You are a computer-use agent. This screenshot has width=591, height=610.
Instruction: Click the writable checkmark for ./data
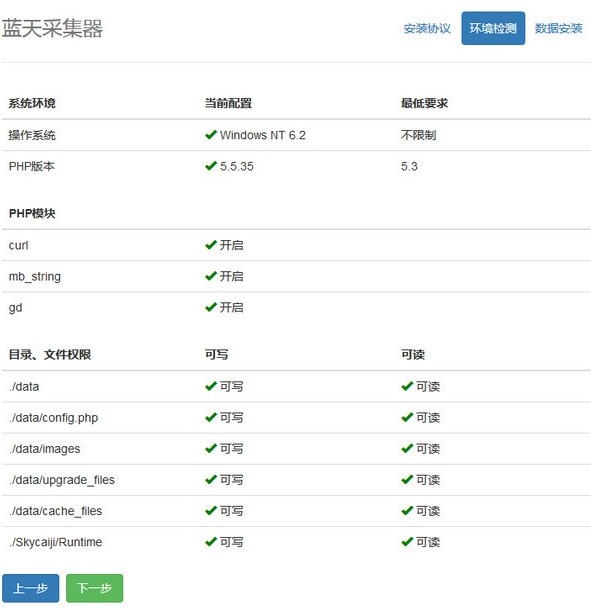[210, 386]
